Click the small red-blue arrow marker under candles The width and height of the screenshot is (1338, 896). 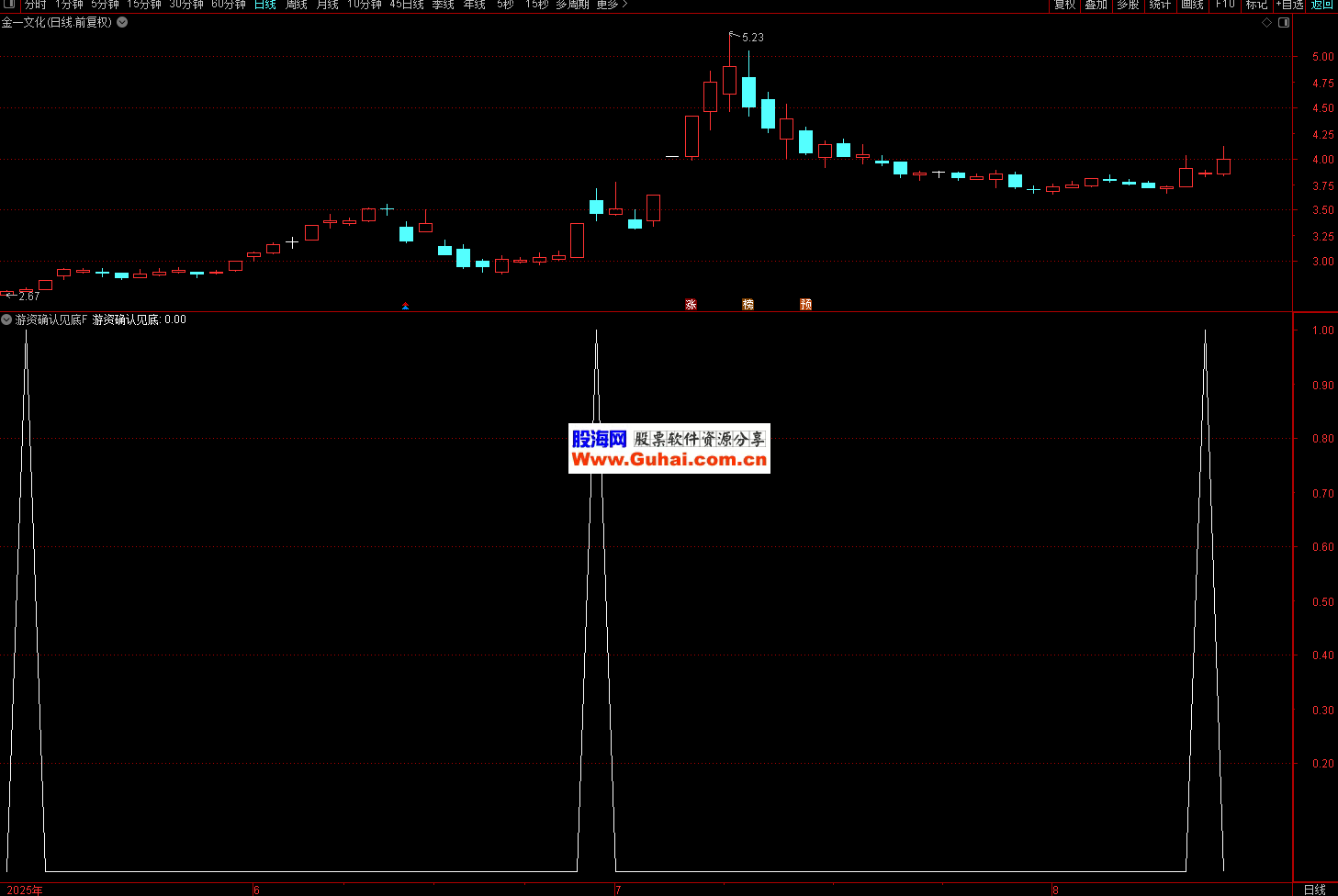coord(405,306)
